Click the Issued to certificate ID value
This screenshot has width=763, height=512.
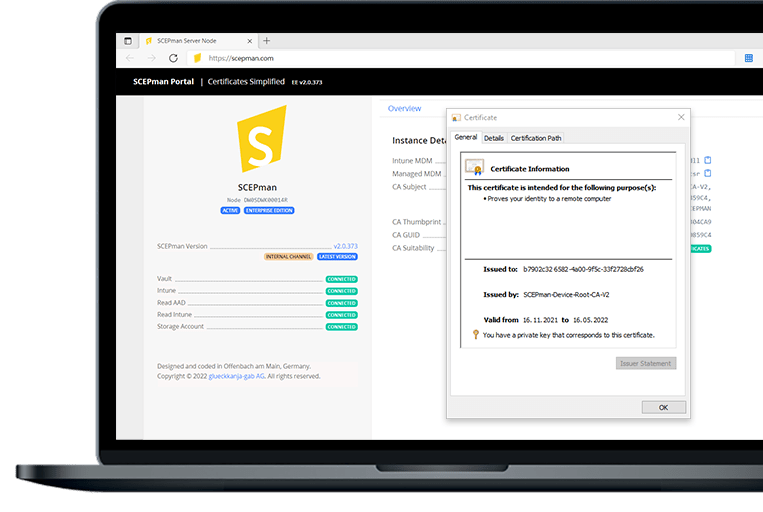(x=583, y=269)
